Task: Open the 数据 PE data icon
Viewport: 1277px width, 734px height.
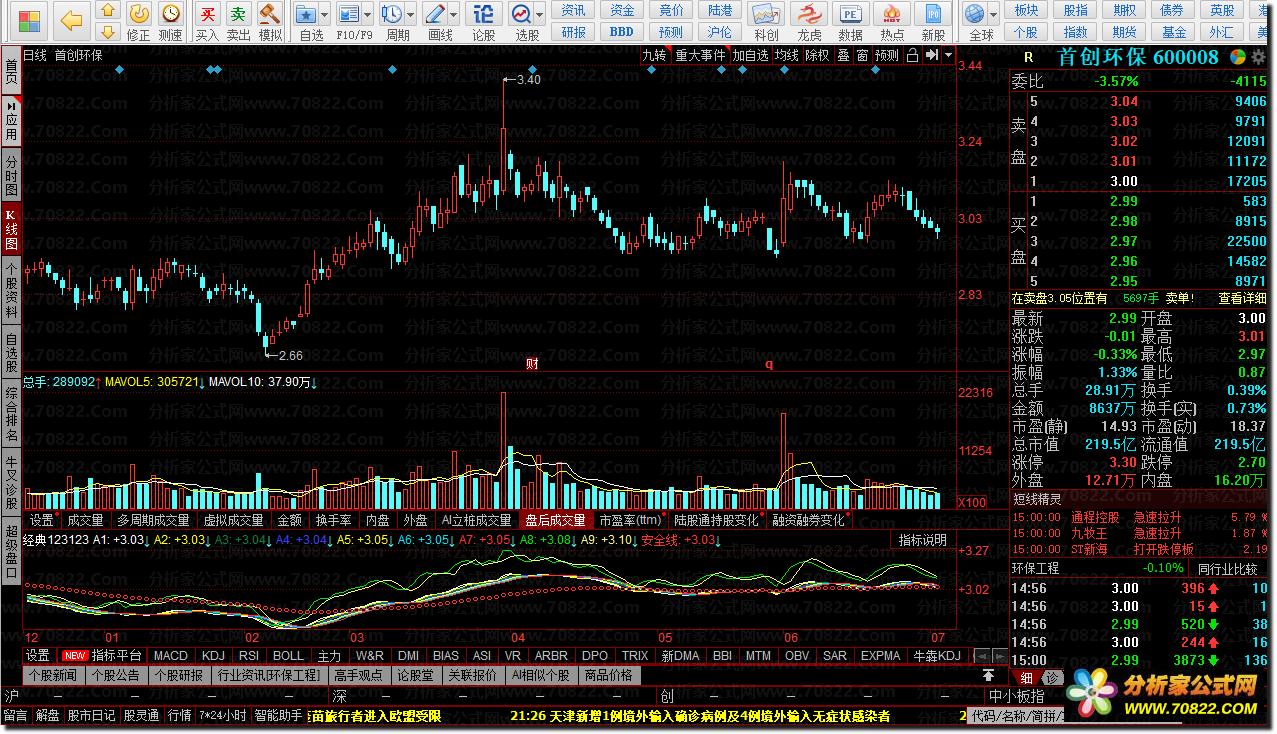Action: (850, 14)
